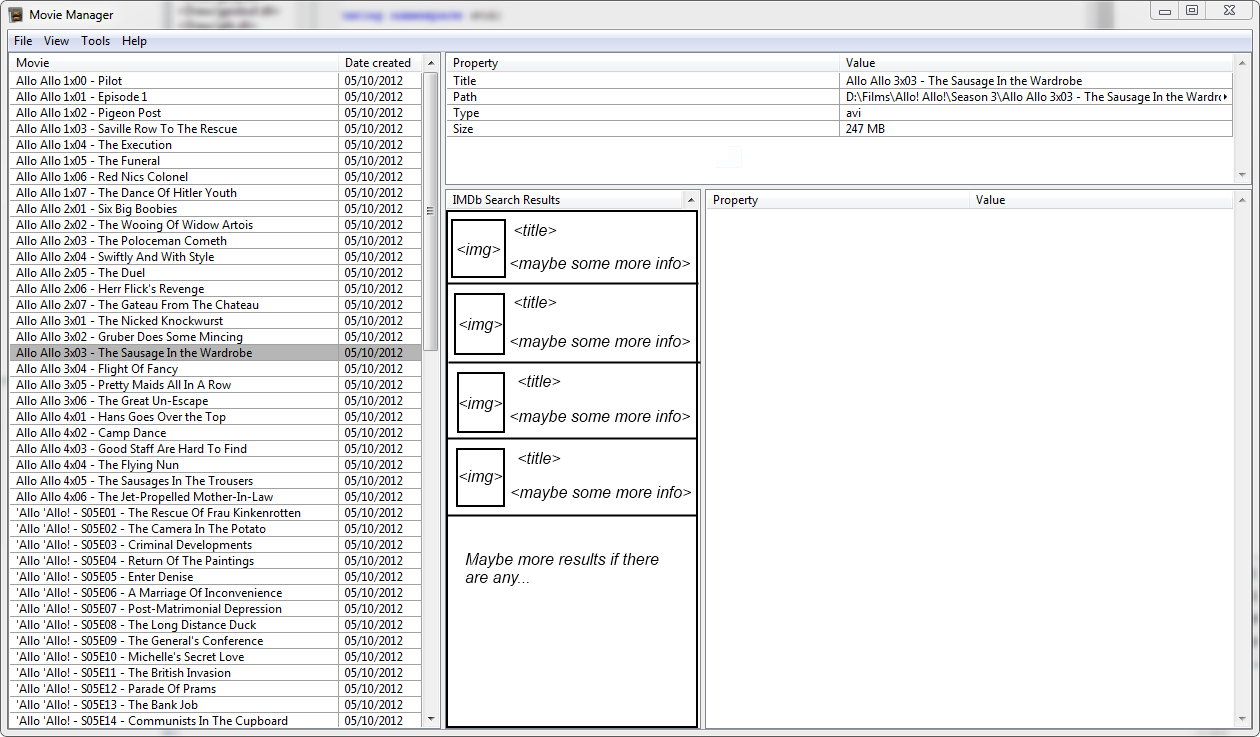
Task: Click the first IMDb result image placeholder
Action: point(478,248)
